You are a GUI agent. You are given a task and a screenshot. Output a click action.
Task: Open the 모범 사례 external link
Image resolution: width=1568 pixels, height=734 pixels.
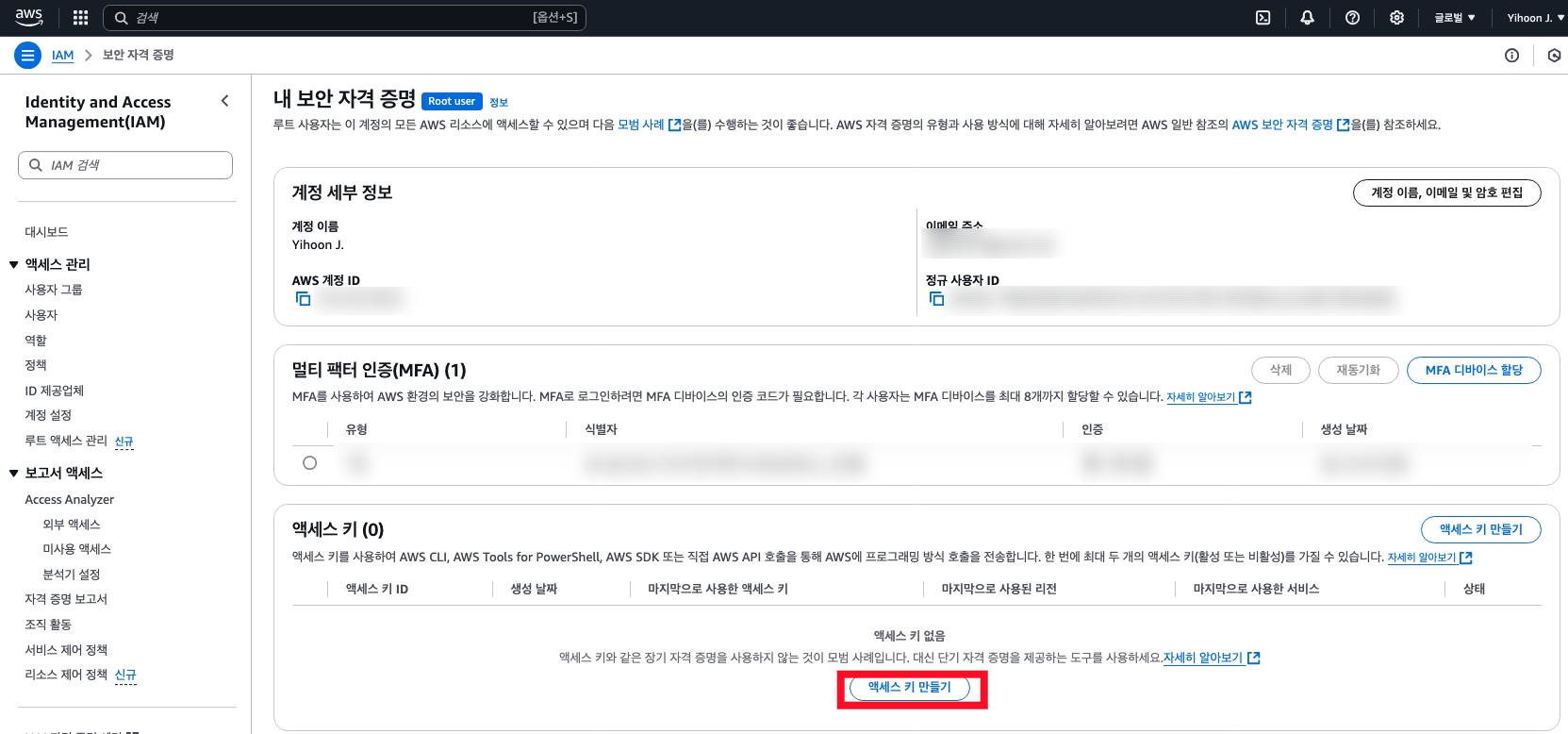(649, 125)
